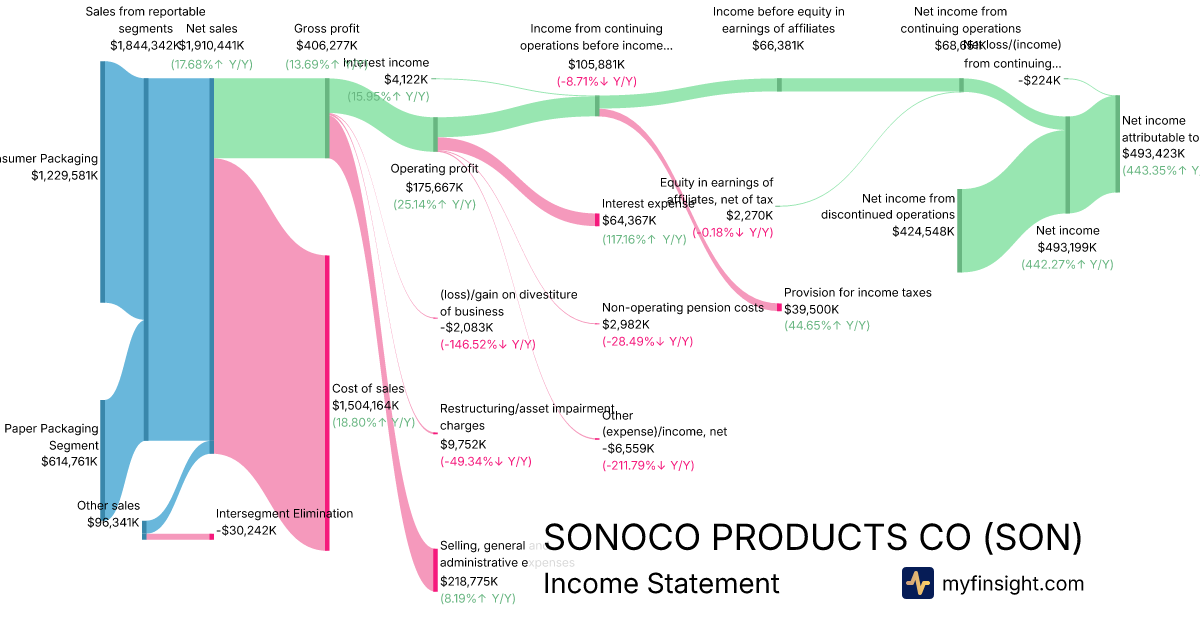Click the Gross profit green flow
Viewport: 1200px width, 630px height.
(270, 118)
